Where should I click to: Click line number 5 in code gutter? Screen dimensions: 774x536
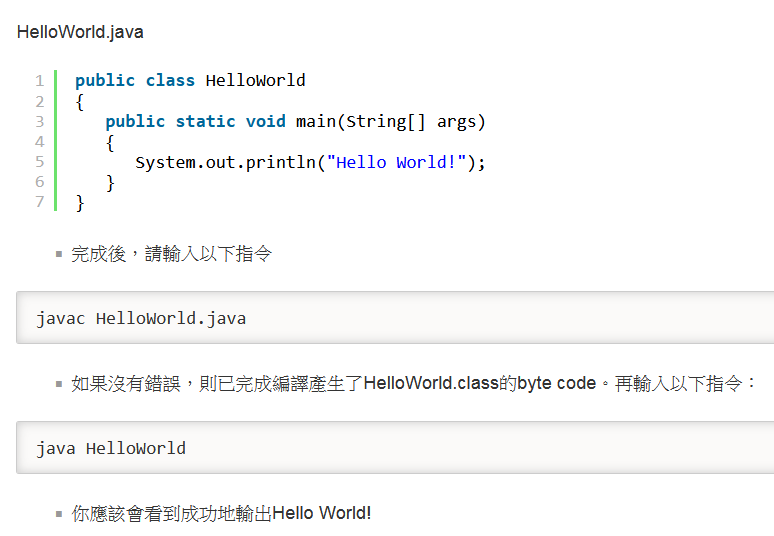pyautogui.click(x=39, y=161)
